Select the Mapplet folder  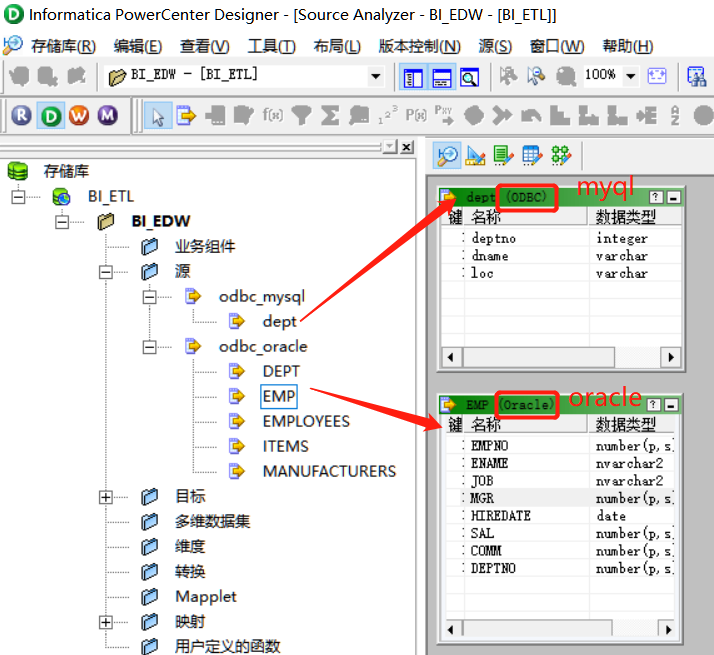tap(206, 597)
